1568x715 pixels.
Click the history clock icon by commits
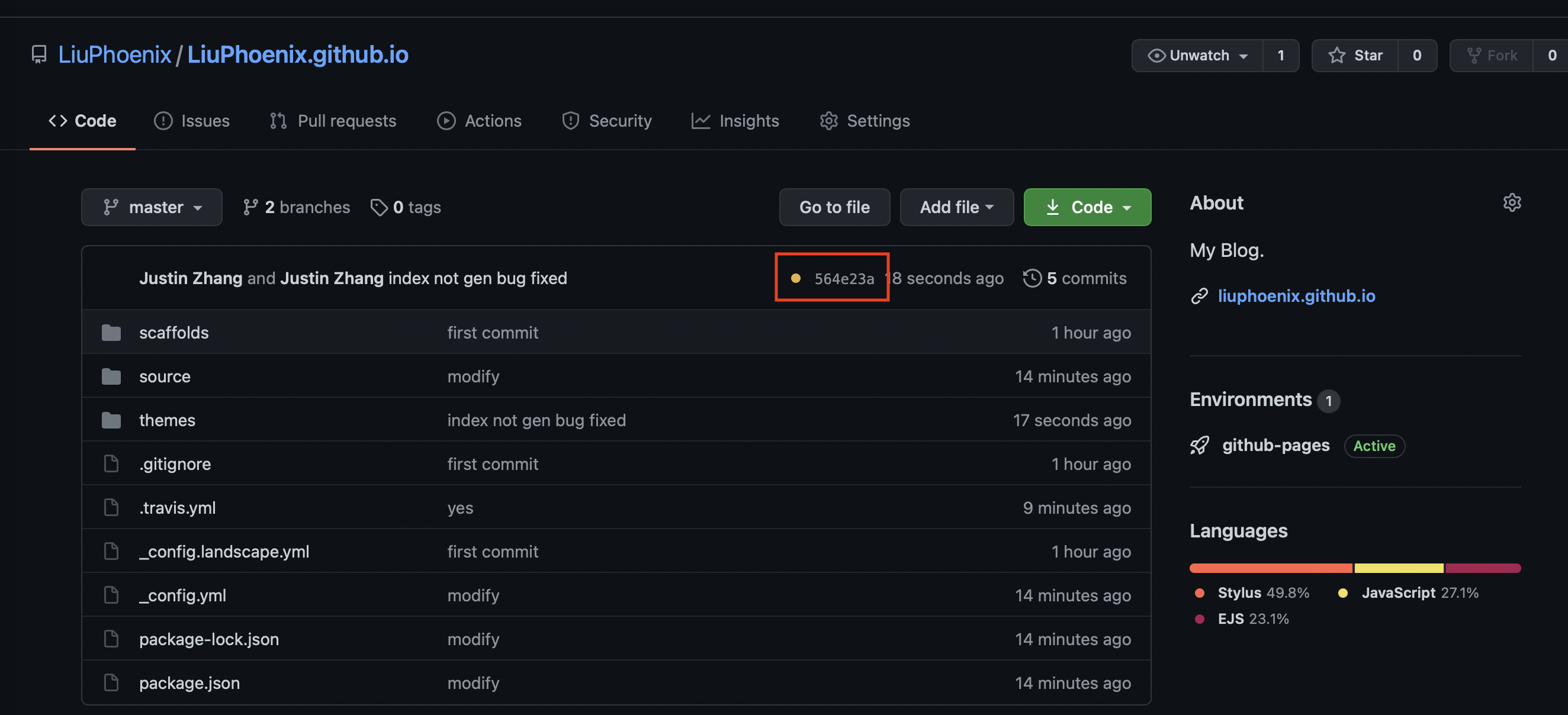[1032, 278]
